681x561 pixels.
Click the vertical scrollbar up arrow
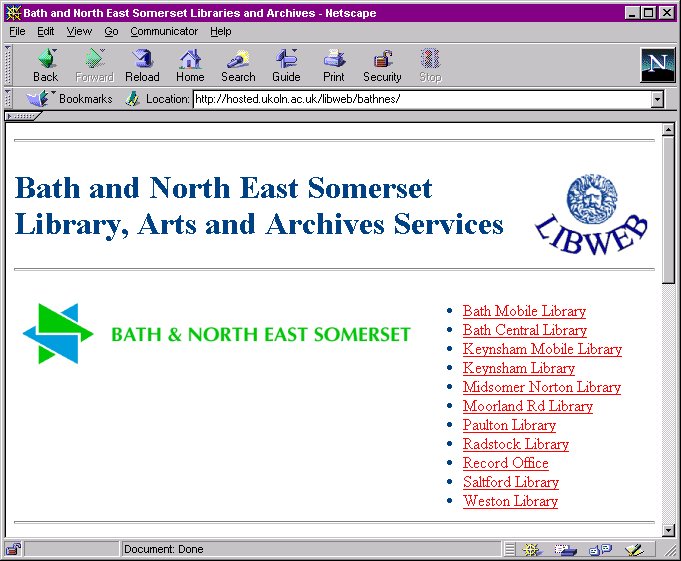coord(668,130)
